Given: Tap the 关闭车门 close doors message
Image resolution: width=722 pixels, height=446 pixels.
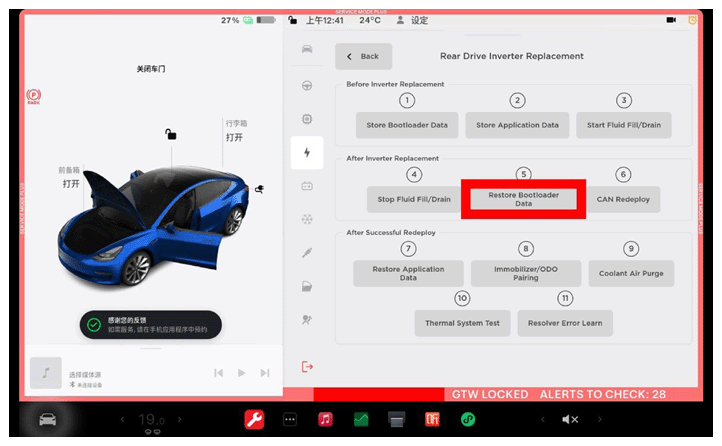Looking at the screenshot, I should point(151,69).
